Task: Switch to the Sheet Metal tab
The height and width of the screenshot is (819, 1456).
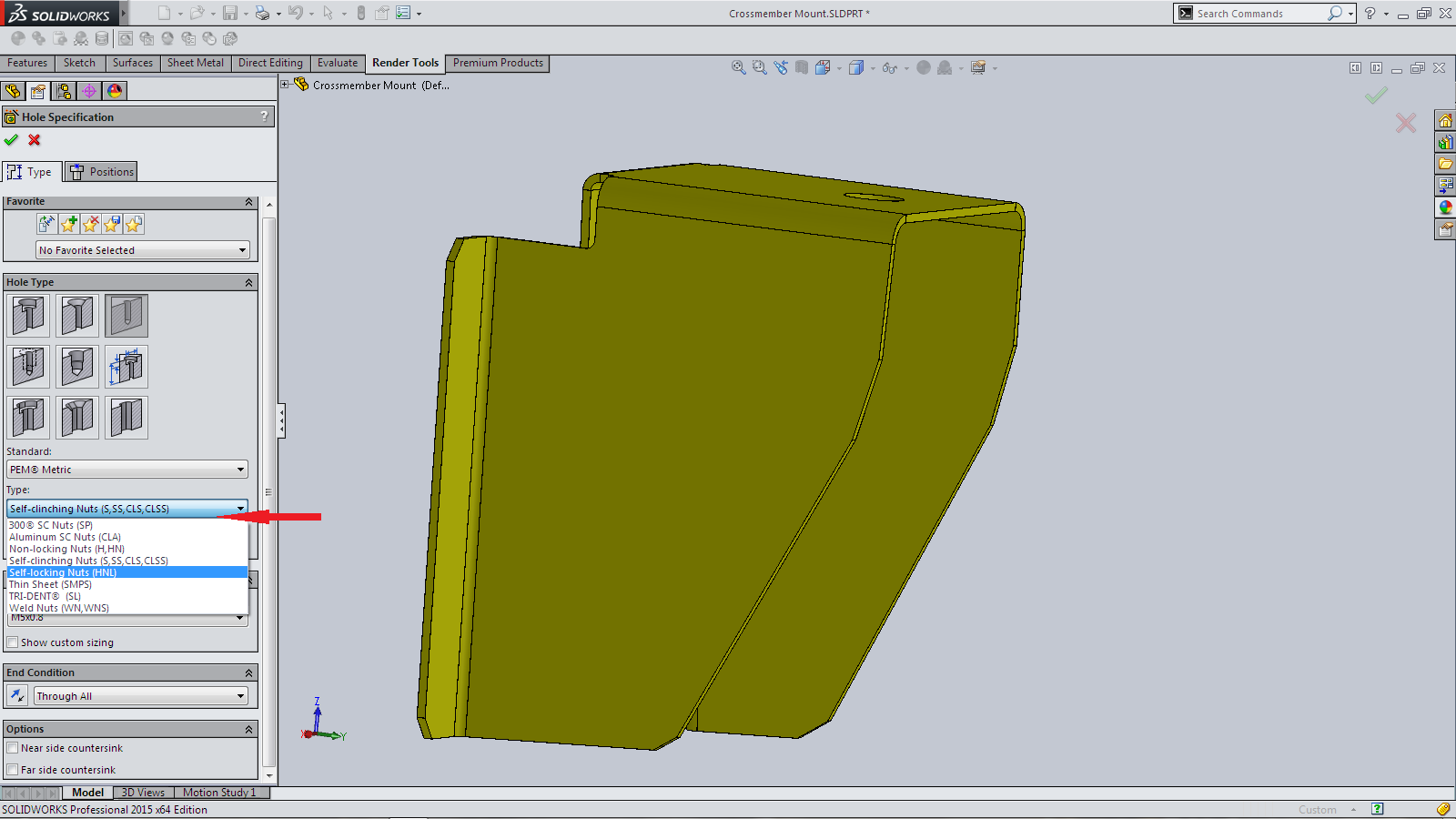Action: pos(195,63)
